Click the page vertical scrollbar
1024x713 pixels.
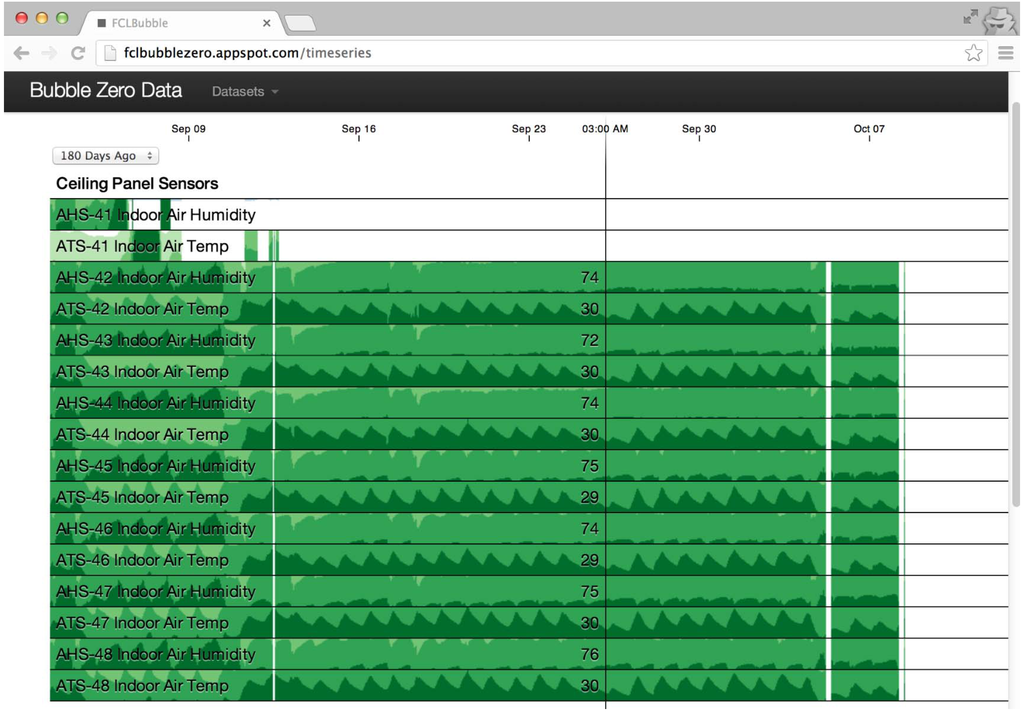(x=1016, y=300)
